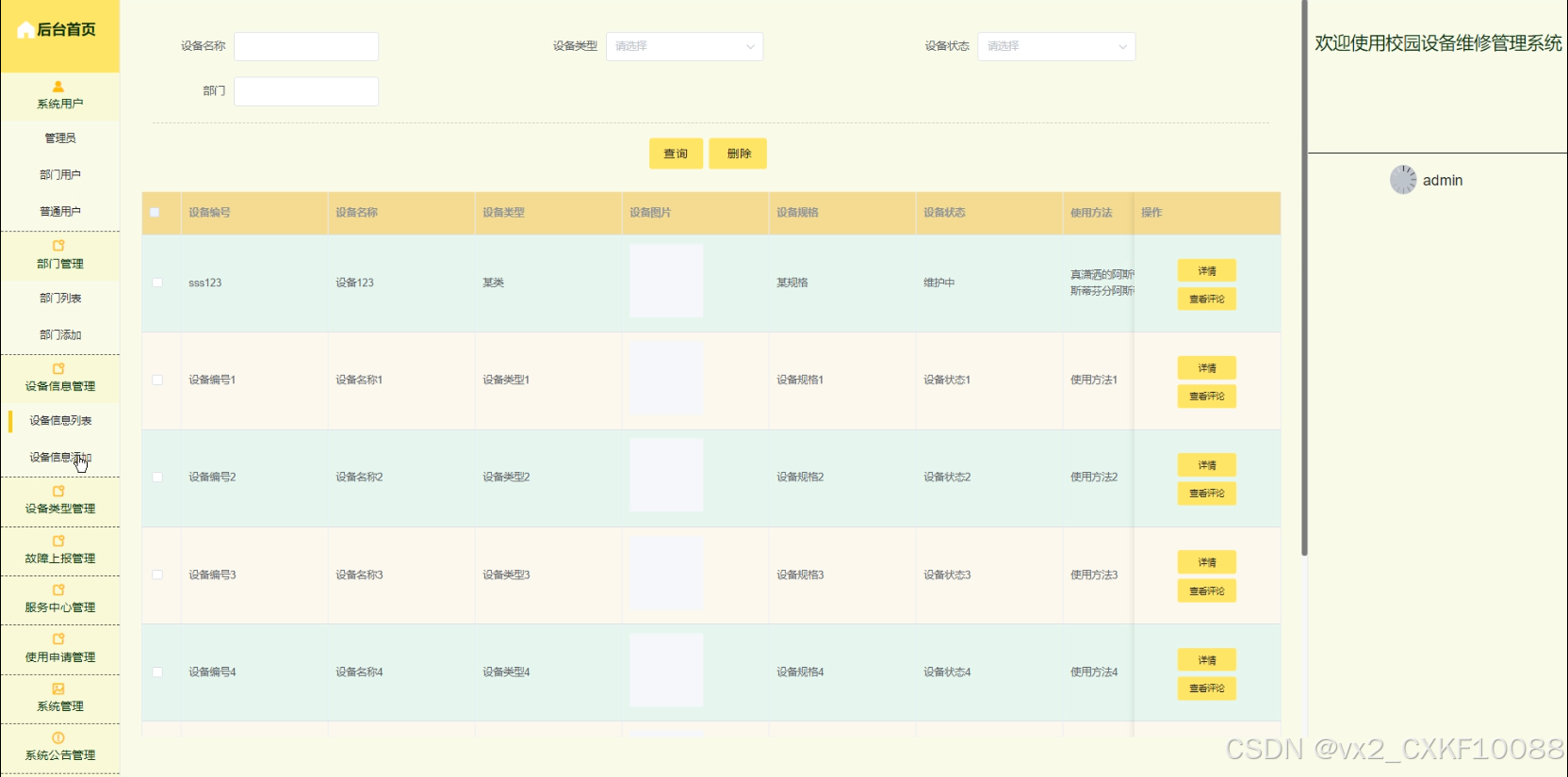Click 查看评论 for device sss123
Image resolution: width=1568 pixels, height=777 pixels.
point(1207,299)
